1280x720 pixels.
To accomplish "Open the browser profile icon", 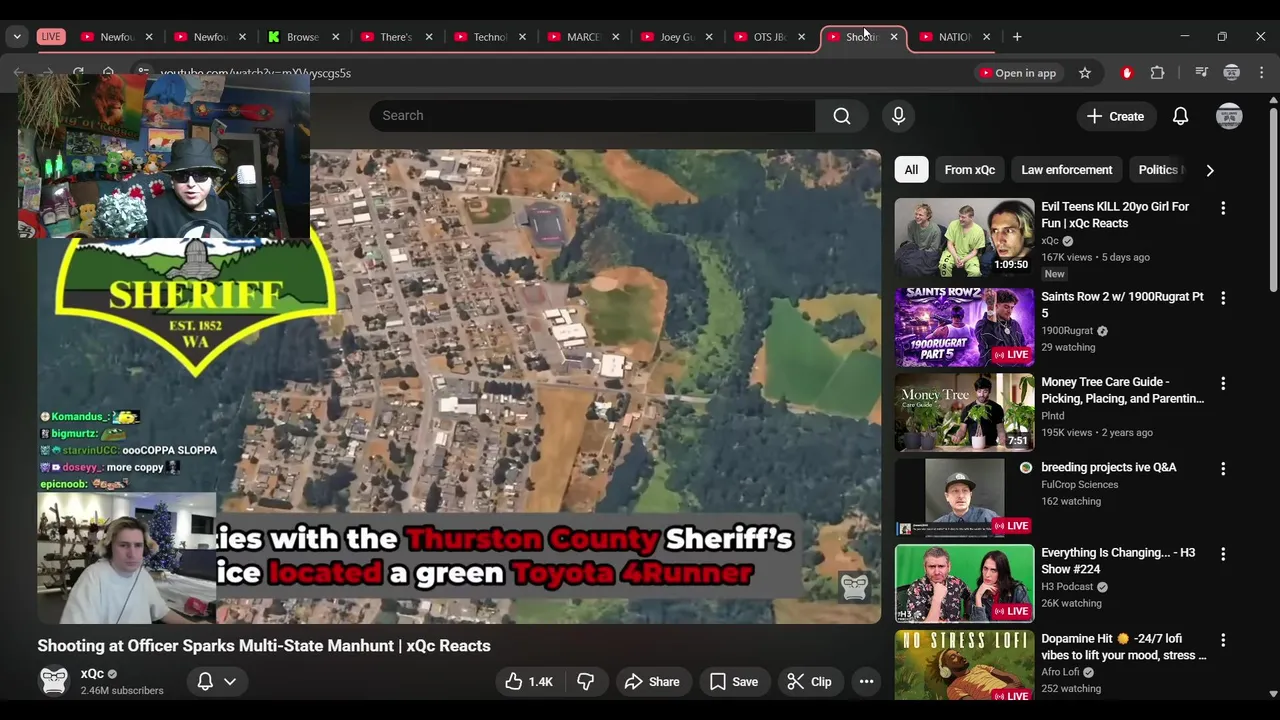I will click(x=1232, y=73).
